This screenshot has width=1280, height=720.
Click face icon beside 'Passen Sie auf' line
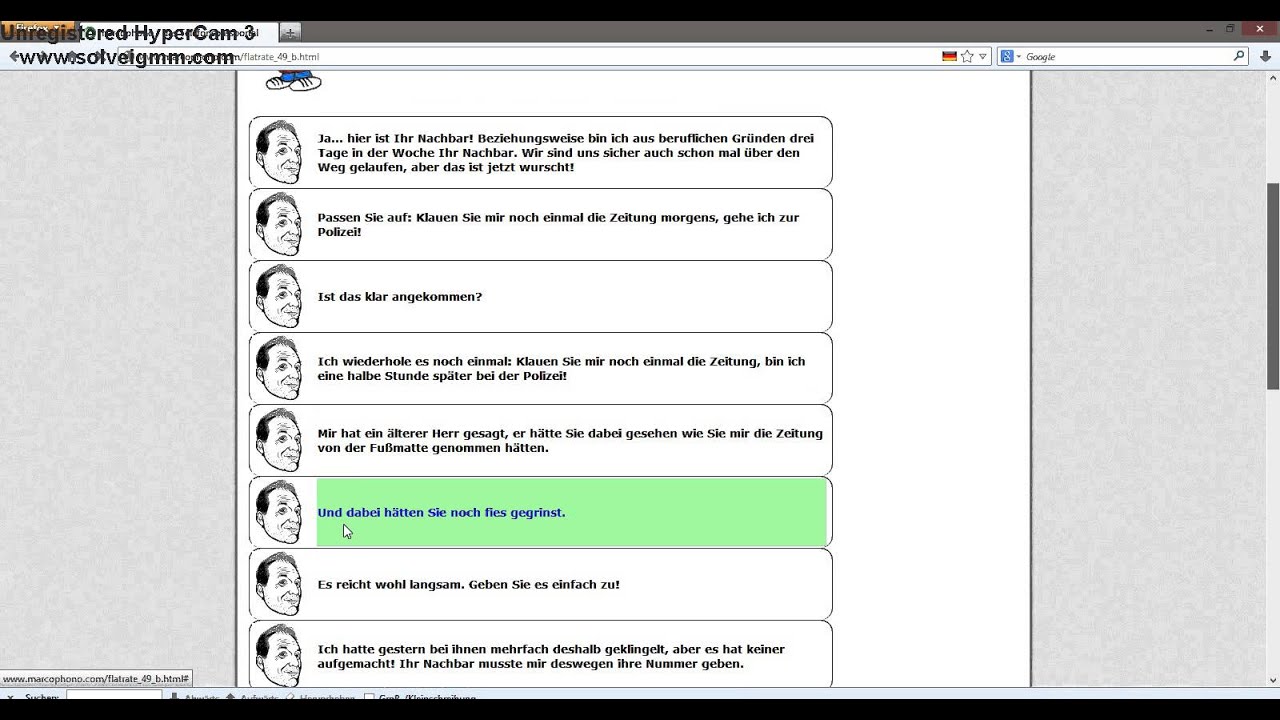pyautogui.click(x=279, y=224)
